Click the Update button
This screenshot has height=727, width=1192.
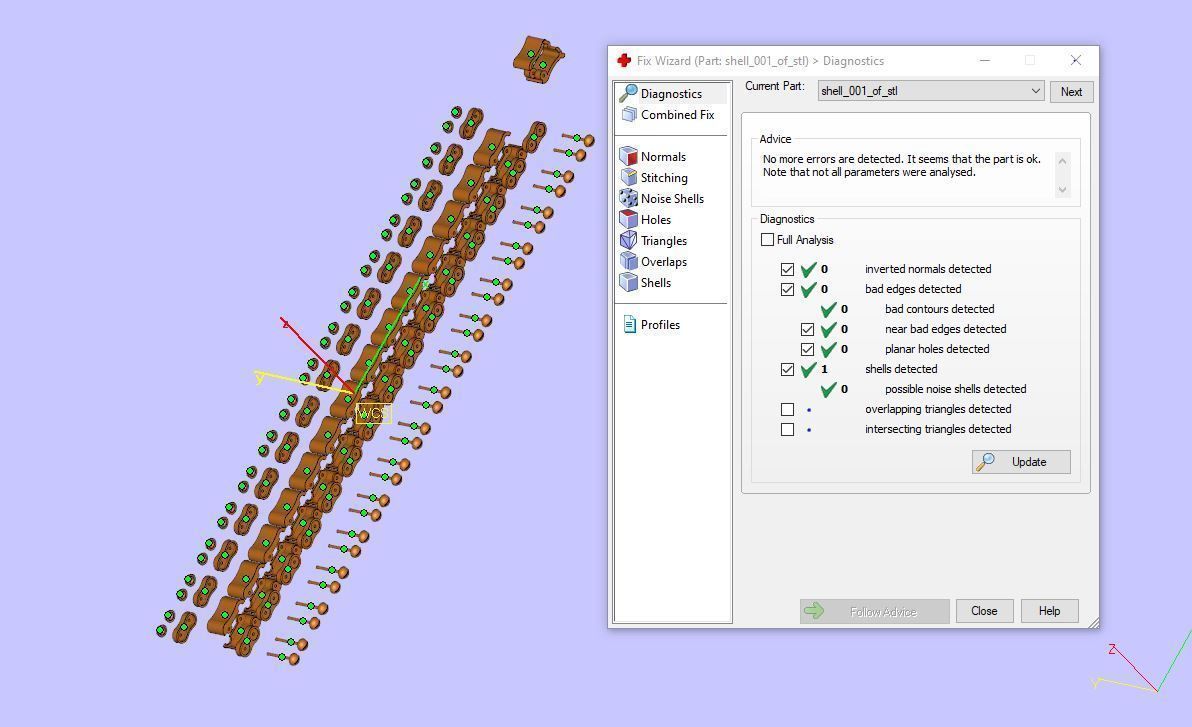[1021, 462]
